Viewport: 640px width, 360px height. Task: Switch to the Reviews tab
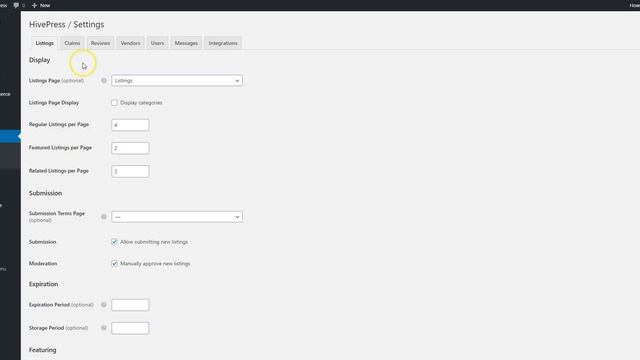[x=100, y=43]
